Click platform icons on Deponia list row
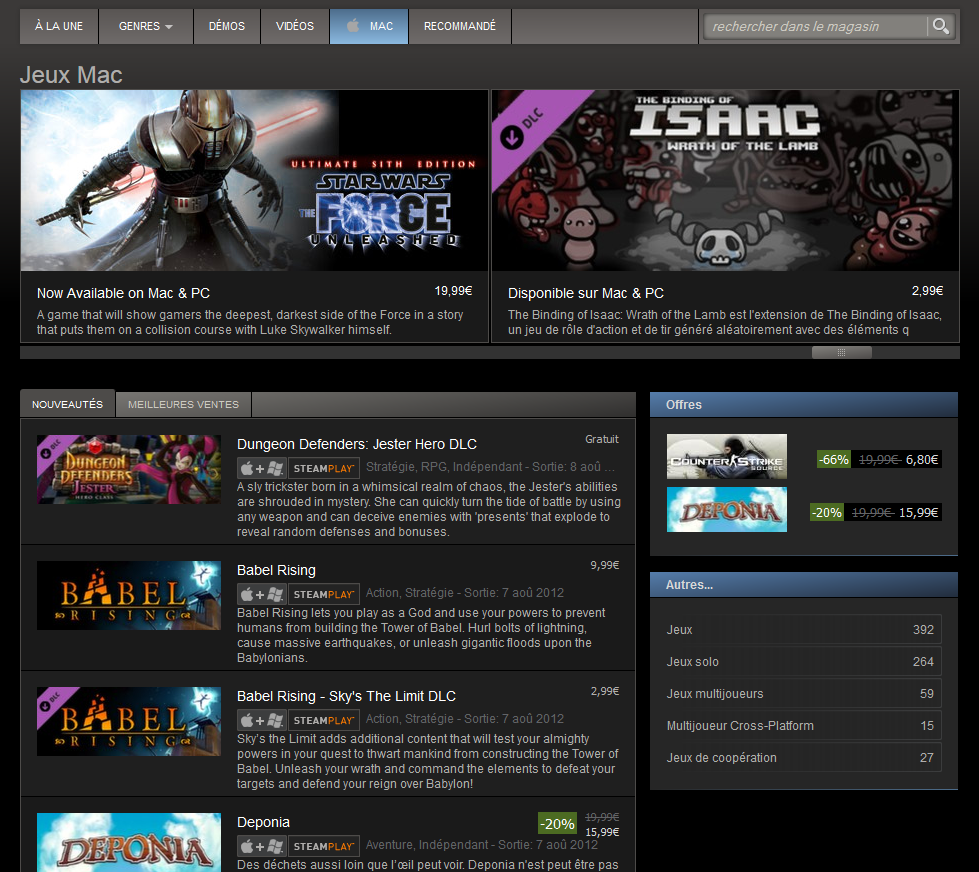 coord(262,846)
